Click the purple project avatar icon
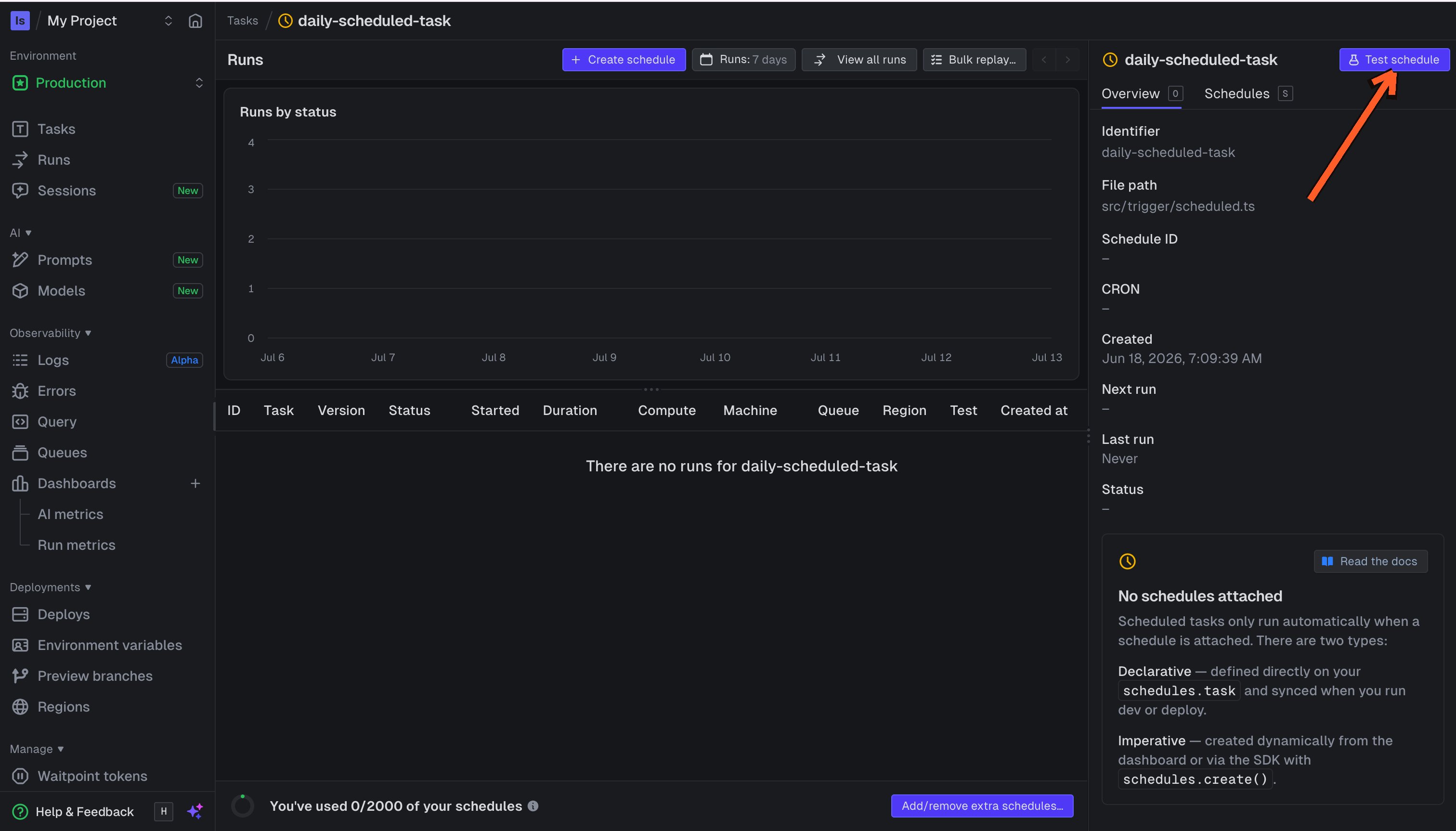1456x831 pixels. (20, 21)
